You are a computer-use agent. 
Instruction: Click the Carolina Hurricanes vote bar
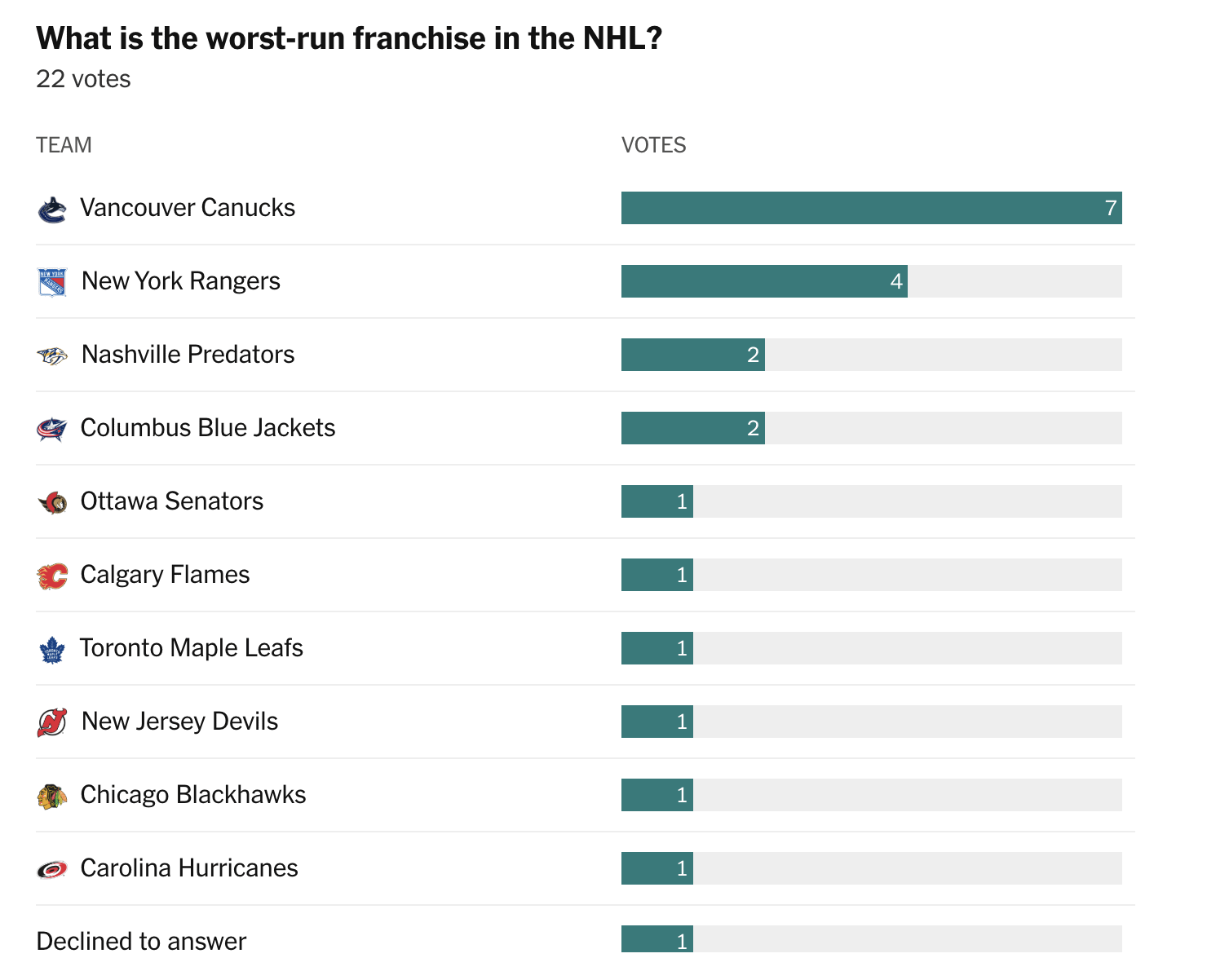coord(657,868)
